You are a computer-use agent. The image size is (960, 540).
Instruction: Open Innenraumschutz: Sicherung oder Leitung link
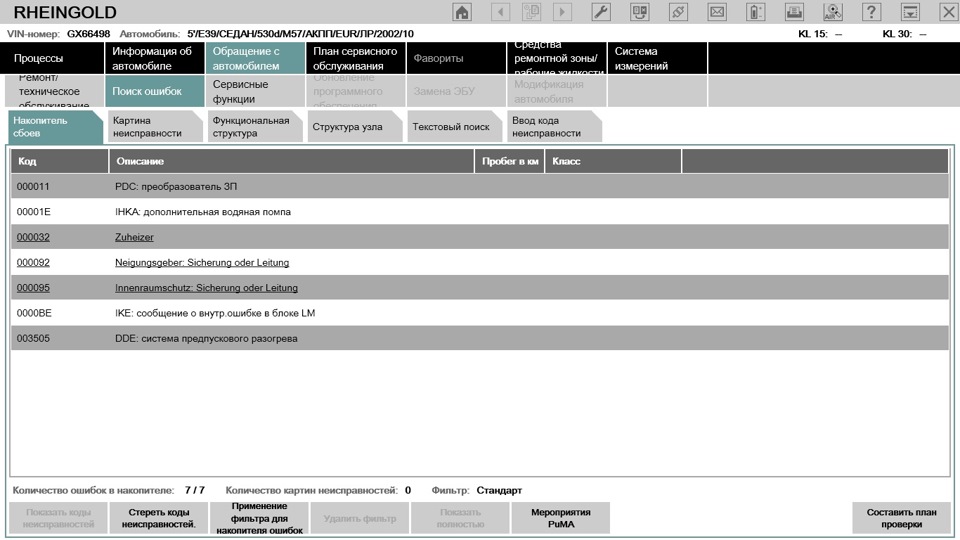(206, 288)
